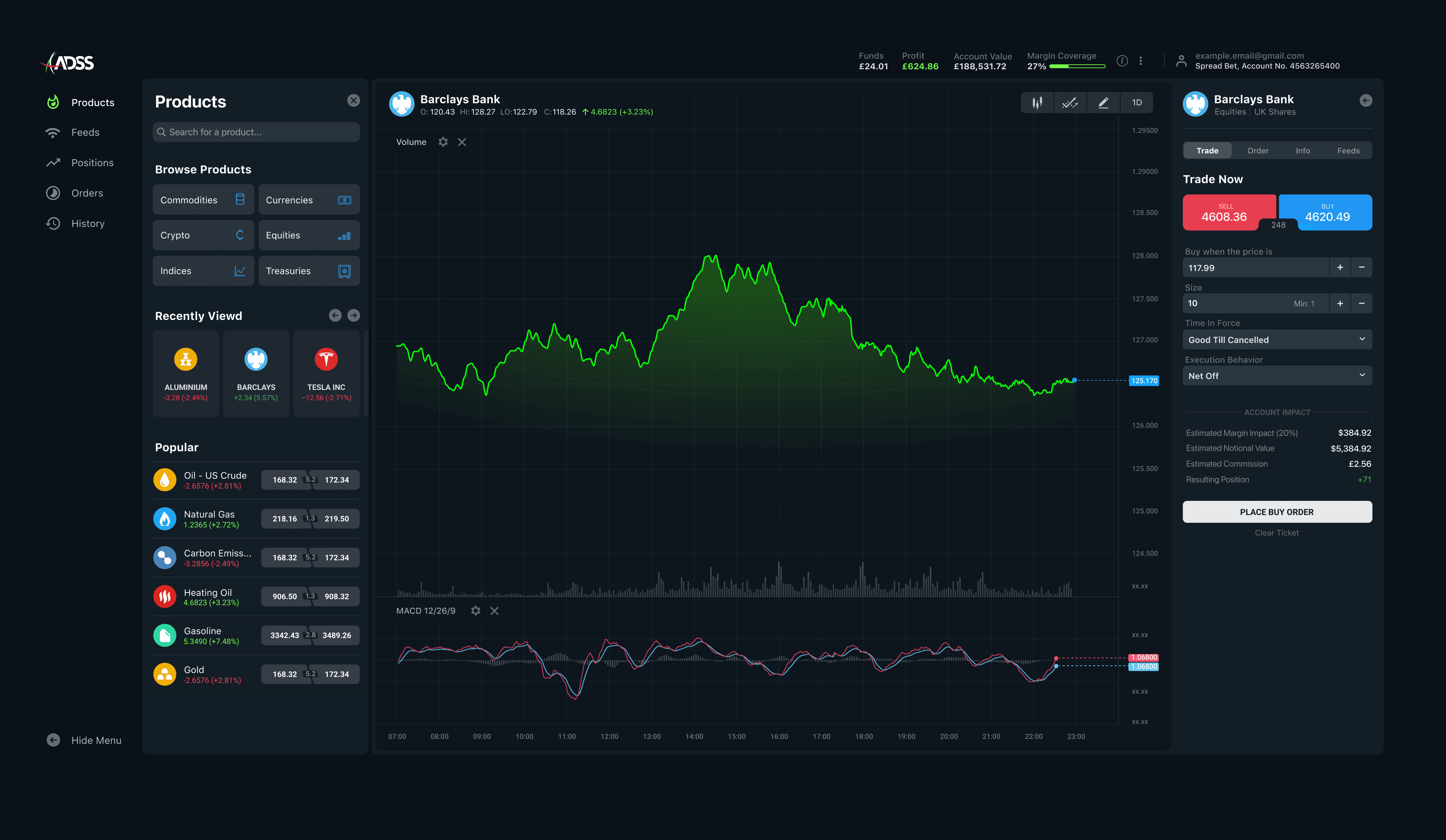The height and width of the screenshot is (840, 1446).
Task: Open History in the sidebar
Action: point(87,224)
